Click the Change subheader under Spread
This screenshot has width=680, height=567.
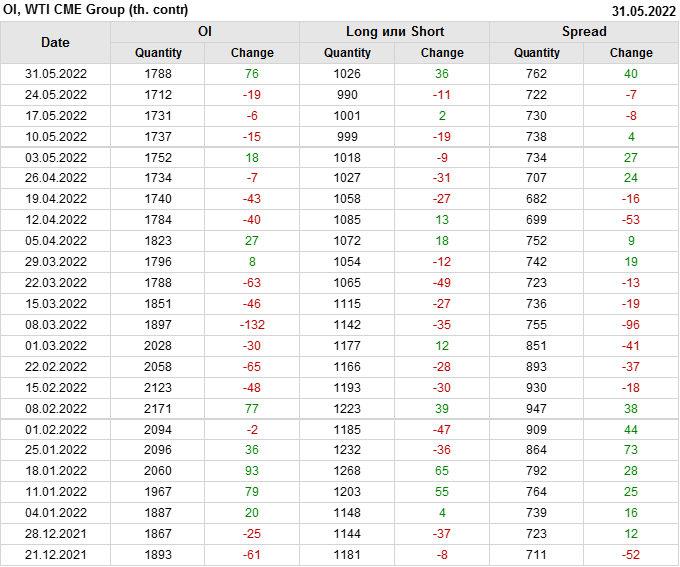point(631,53)
